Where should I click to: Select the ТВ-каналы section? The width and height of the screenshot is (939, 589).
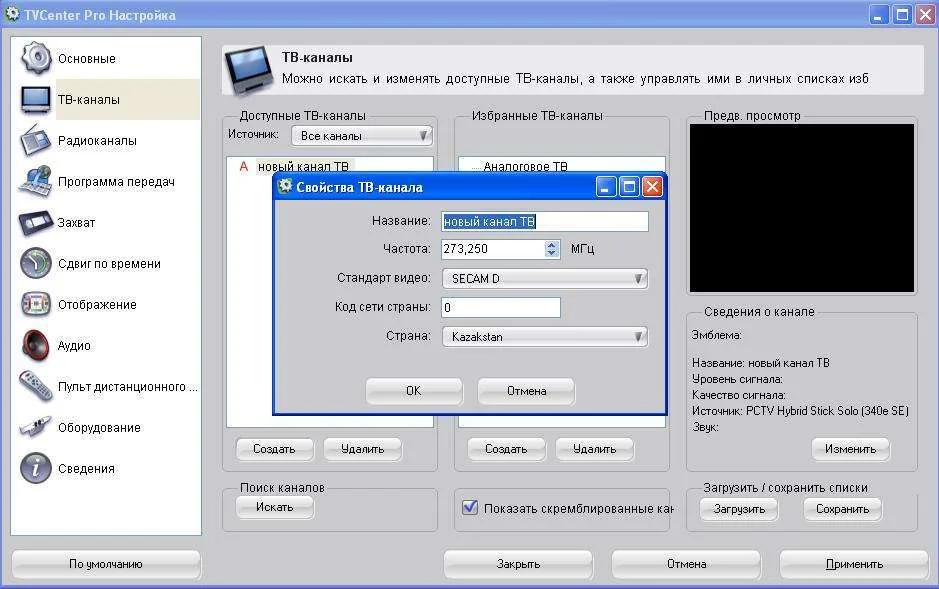tap(89, 99)
